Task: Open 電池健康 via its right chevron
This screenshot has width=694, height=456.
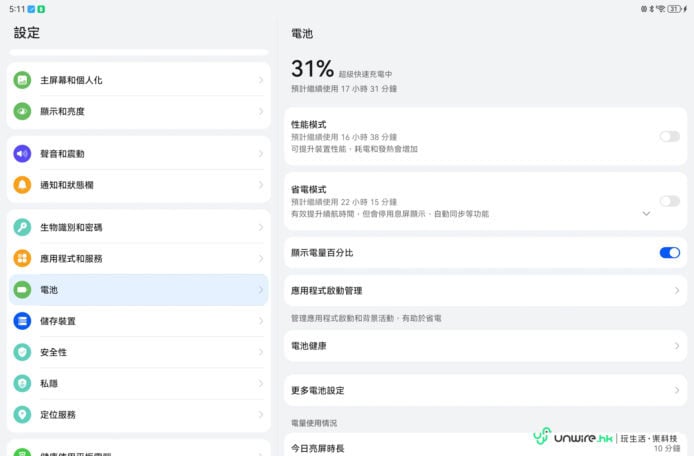Action: pyautogui.click(x=677, y=346)
